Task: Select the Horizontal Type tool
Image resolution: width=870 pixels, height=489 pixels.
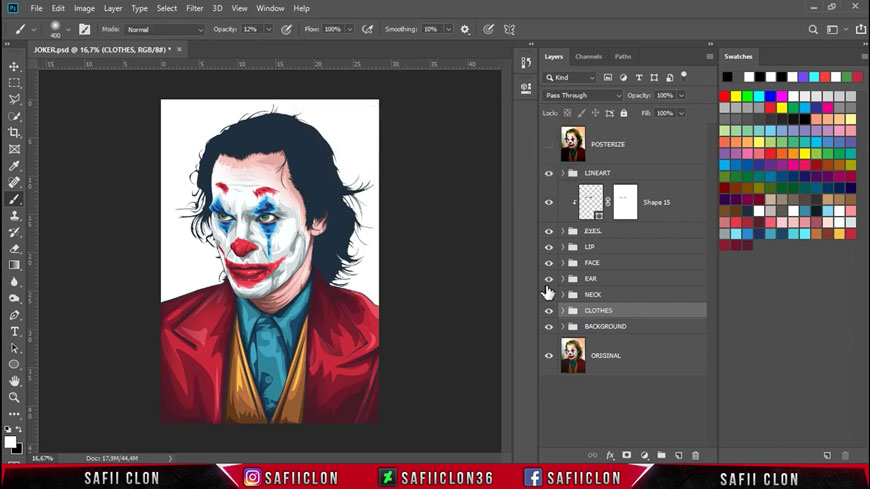Action: (x=14, y=332)
